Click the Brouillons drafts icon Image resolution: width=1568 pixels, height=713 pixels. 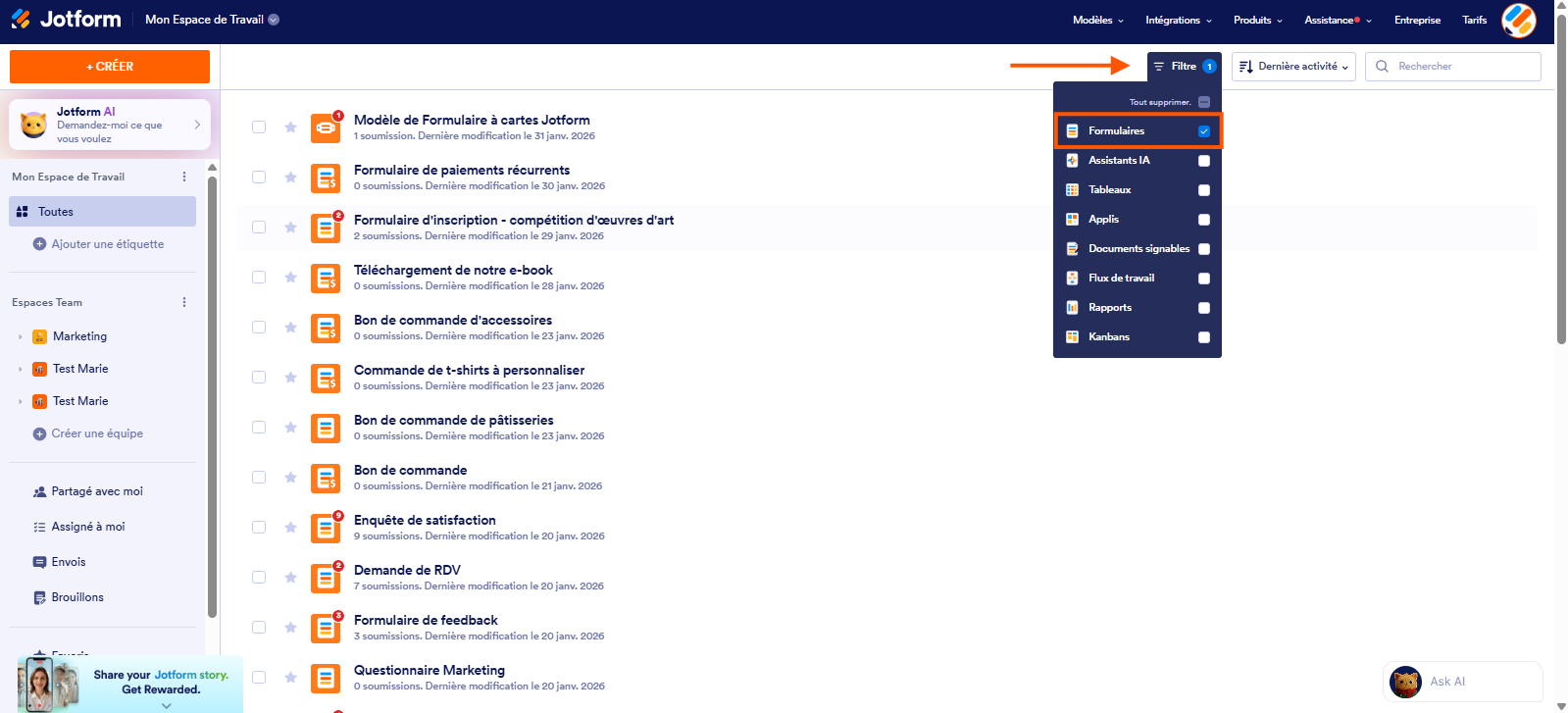(39, 597)
